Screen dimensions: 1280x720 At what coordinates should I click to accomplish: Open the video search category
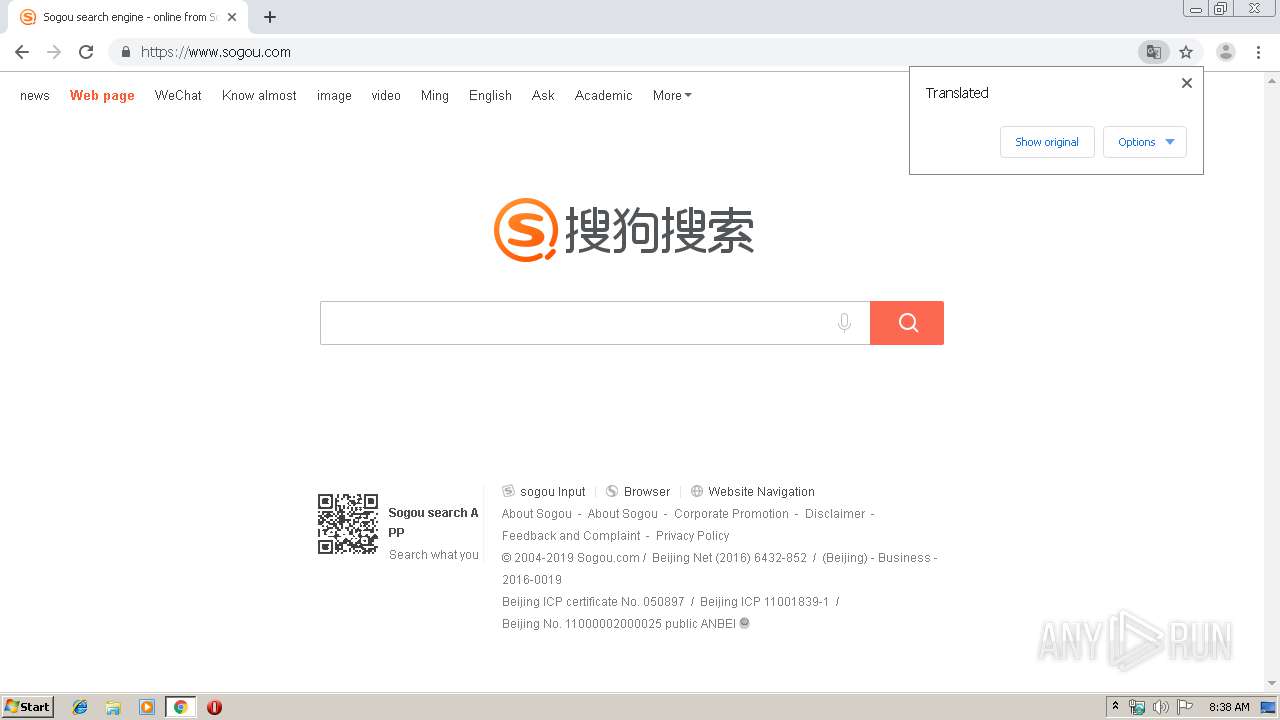(386, 96)
